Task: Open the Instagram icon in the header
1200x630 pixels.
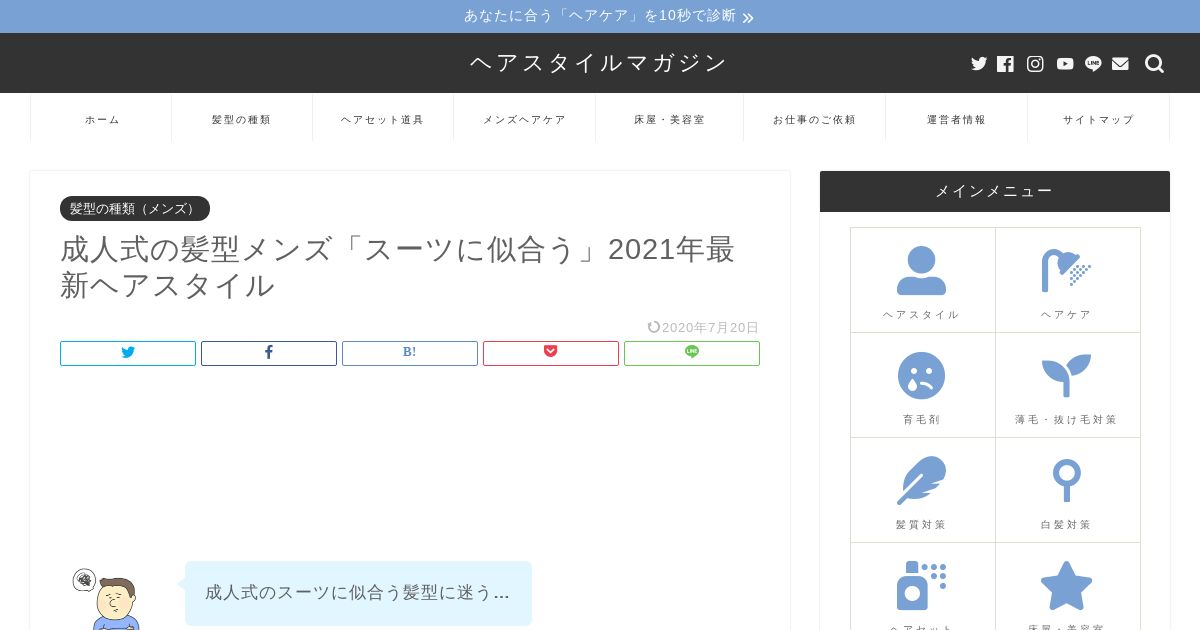Action: 1035,64
